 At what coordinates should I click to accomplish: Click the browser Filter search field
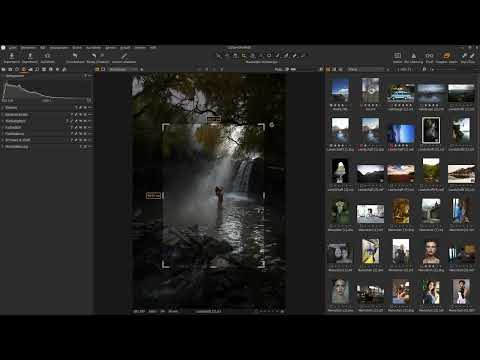[x=366, y=69]
